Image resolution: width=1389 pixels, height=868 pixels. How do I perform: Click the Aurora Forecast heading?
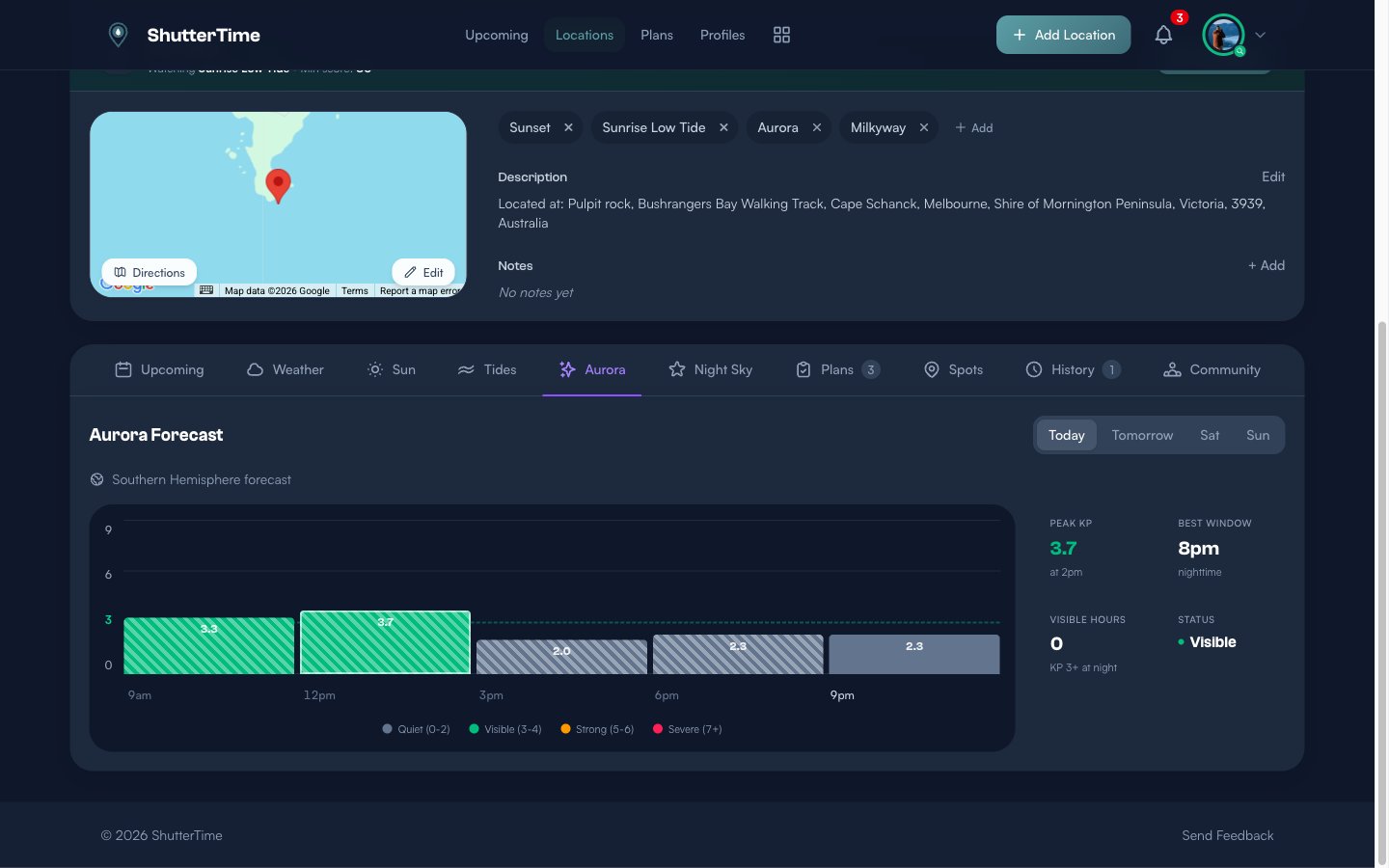(156, 435)
